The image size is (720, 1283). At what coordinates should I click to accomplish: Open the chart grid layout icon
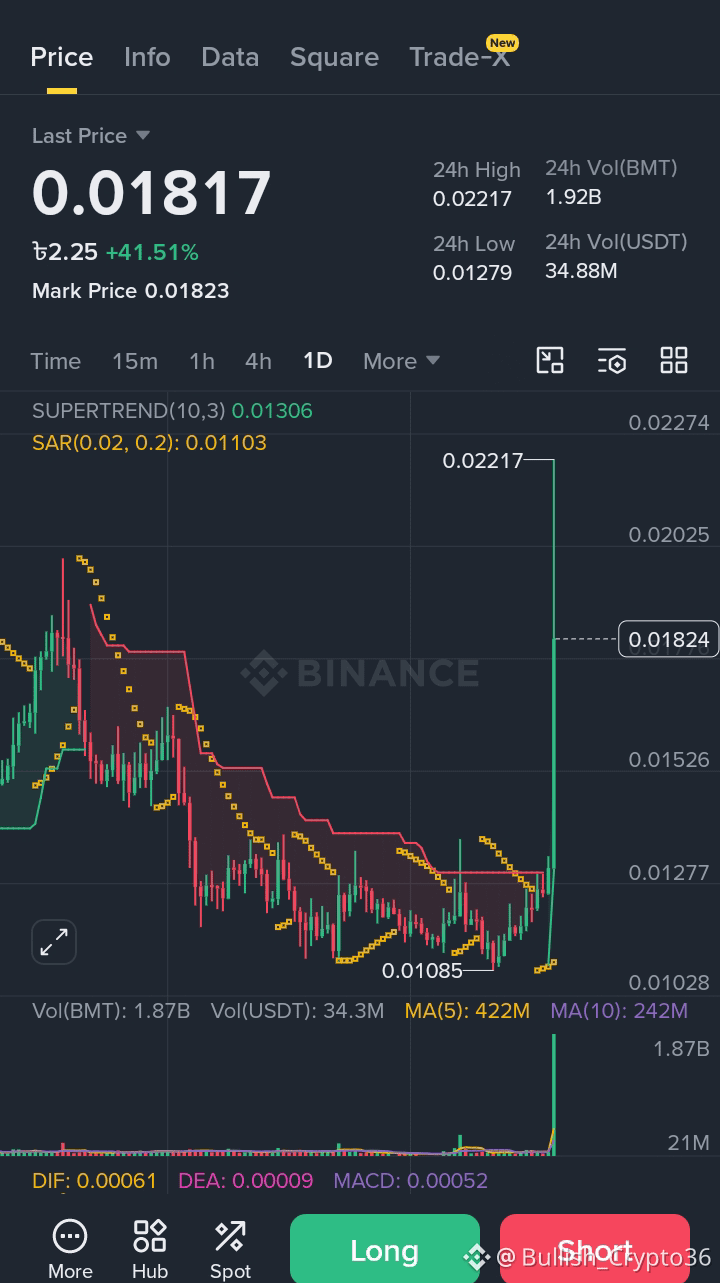pyautogui.click(x=674, y=360)
